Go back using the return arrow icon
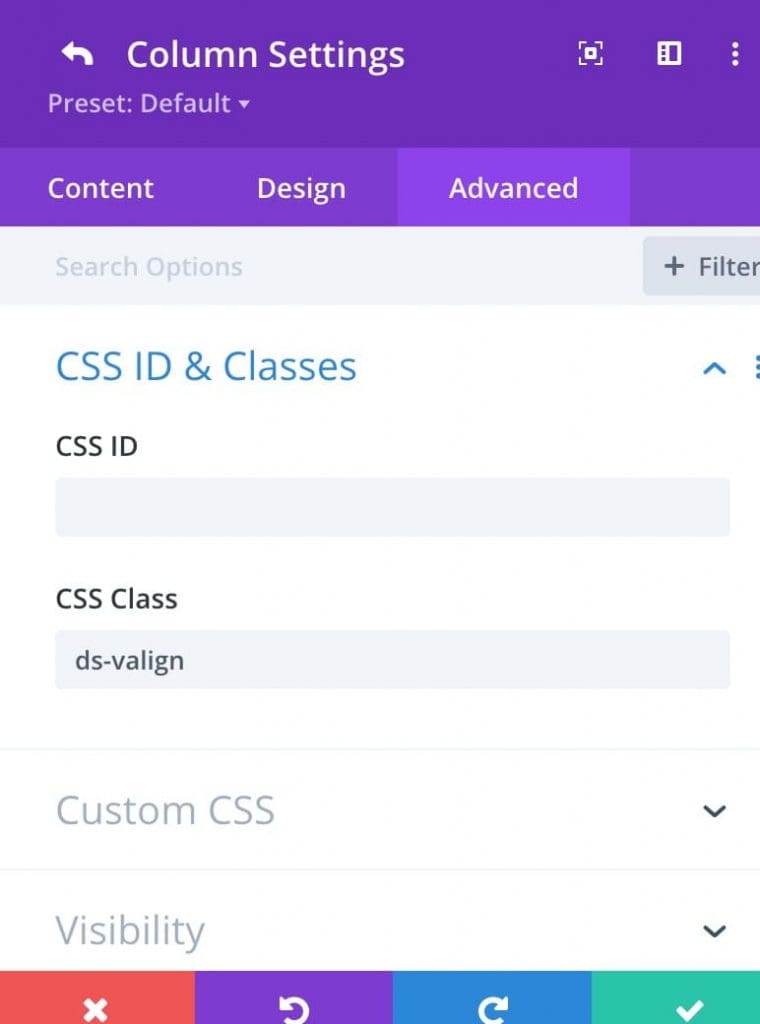Image resolution: width=760 pixels, height=1024 pixels. click(77, 54)
